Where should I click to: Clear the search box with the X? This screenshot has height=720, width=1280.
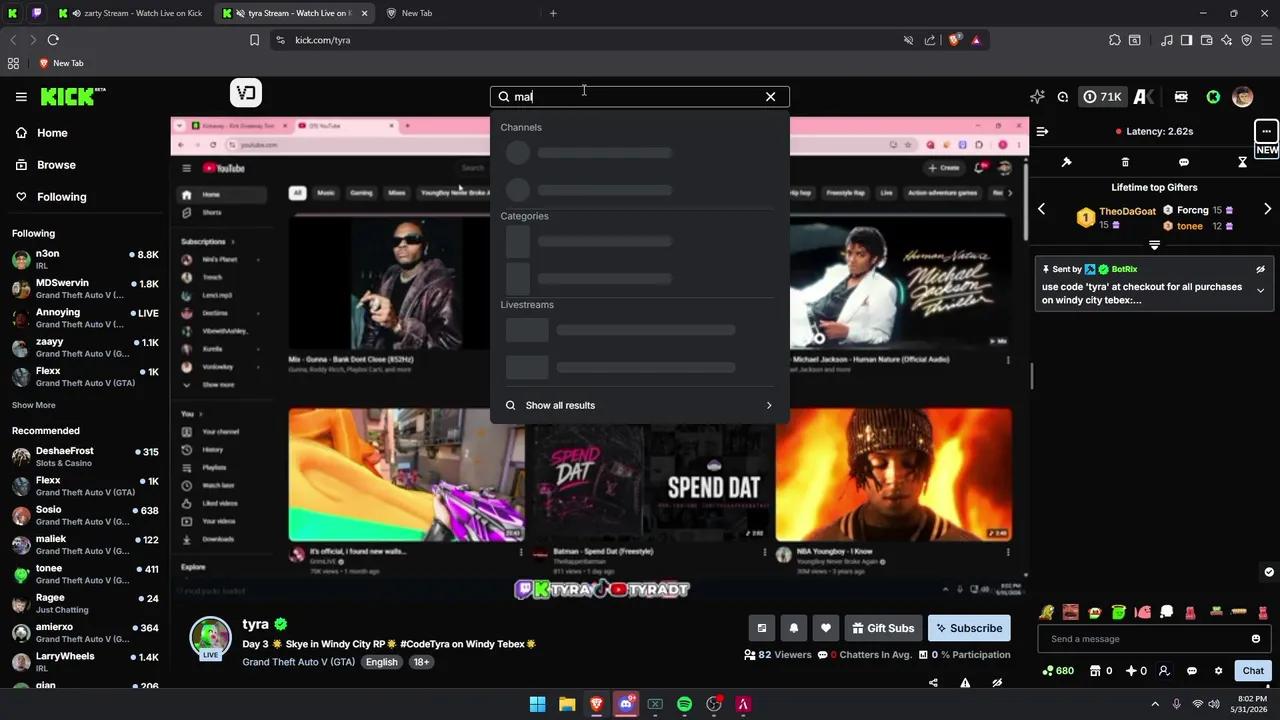click(x=770, y=97)
